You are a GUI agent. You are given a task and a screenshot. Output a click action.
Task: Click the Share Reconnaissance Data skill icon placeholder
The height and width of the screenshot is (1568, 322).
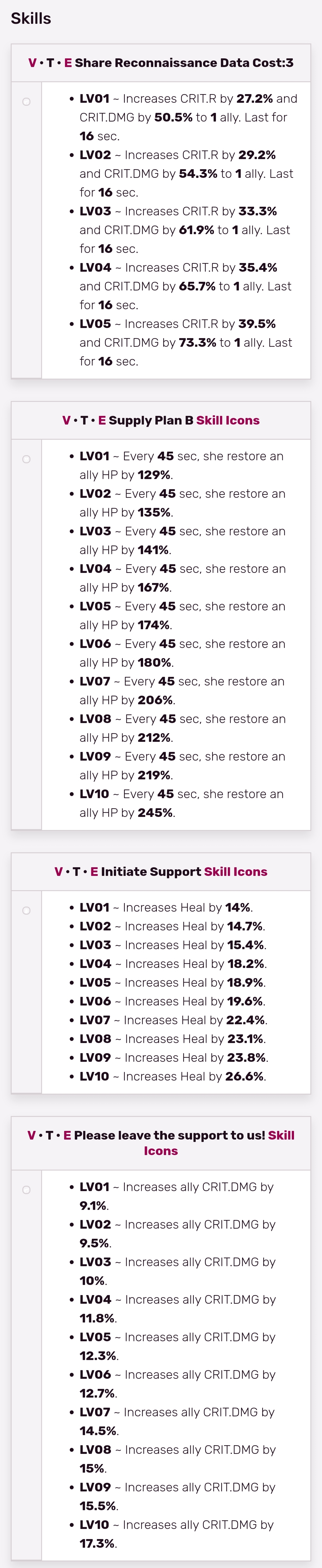pos(26,102)
